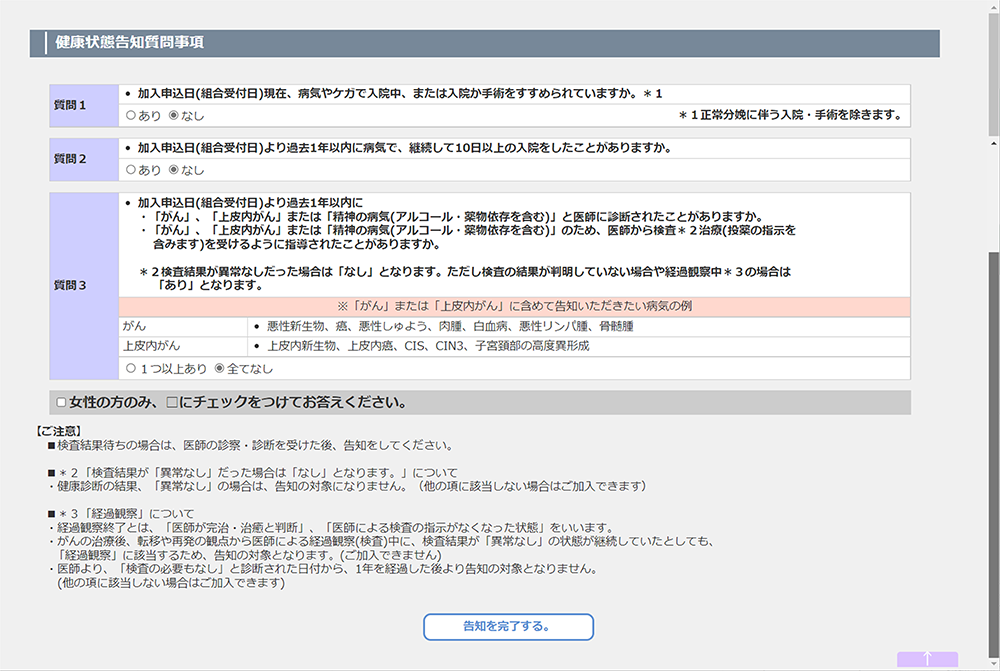
Task: Click the scrollbar down arrow
Action: pyautogui.click(x=991, y=663)
